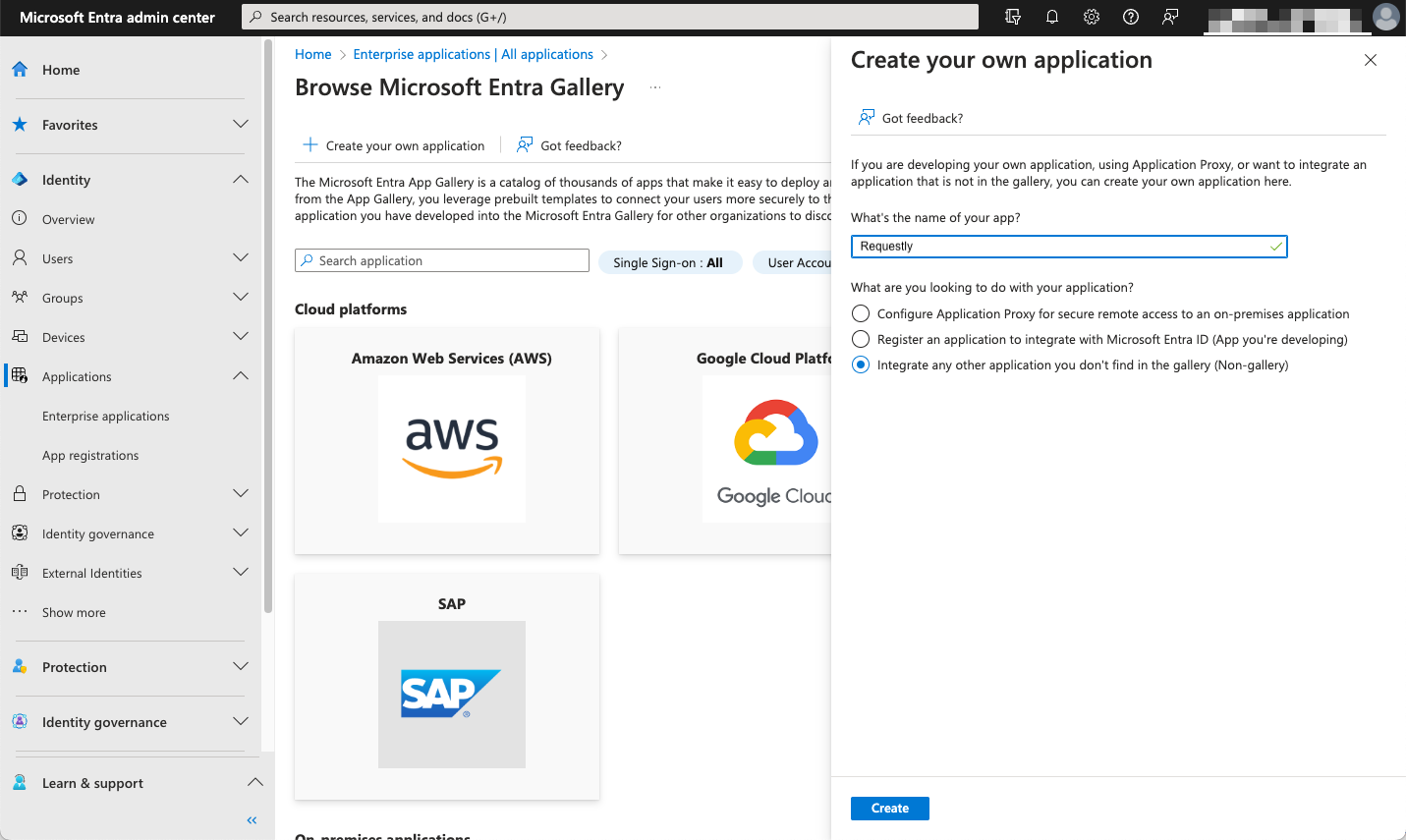
Task: Open Overview in the sidebar
Action: [69, 219]
